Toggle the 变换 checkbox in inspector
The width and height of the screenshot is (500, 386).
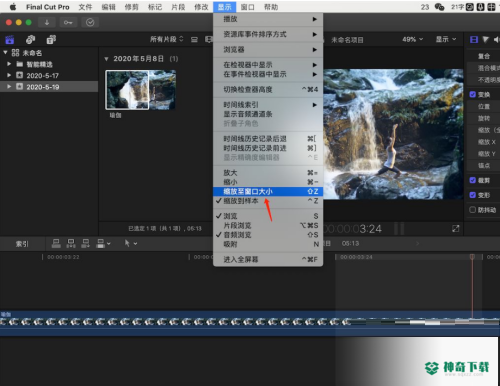(x=472, y=94)
